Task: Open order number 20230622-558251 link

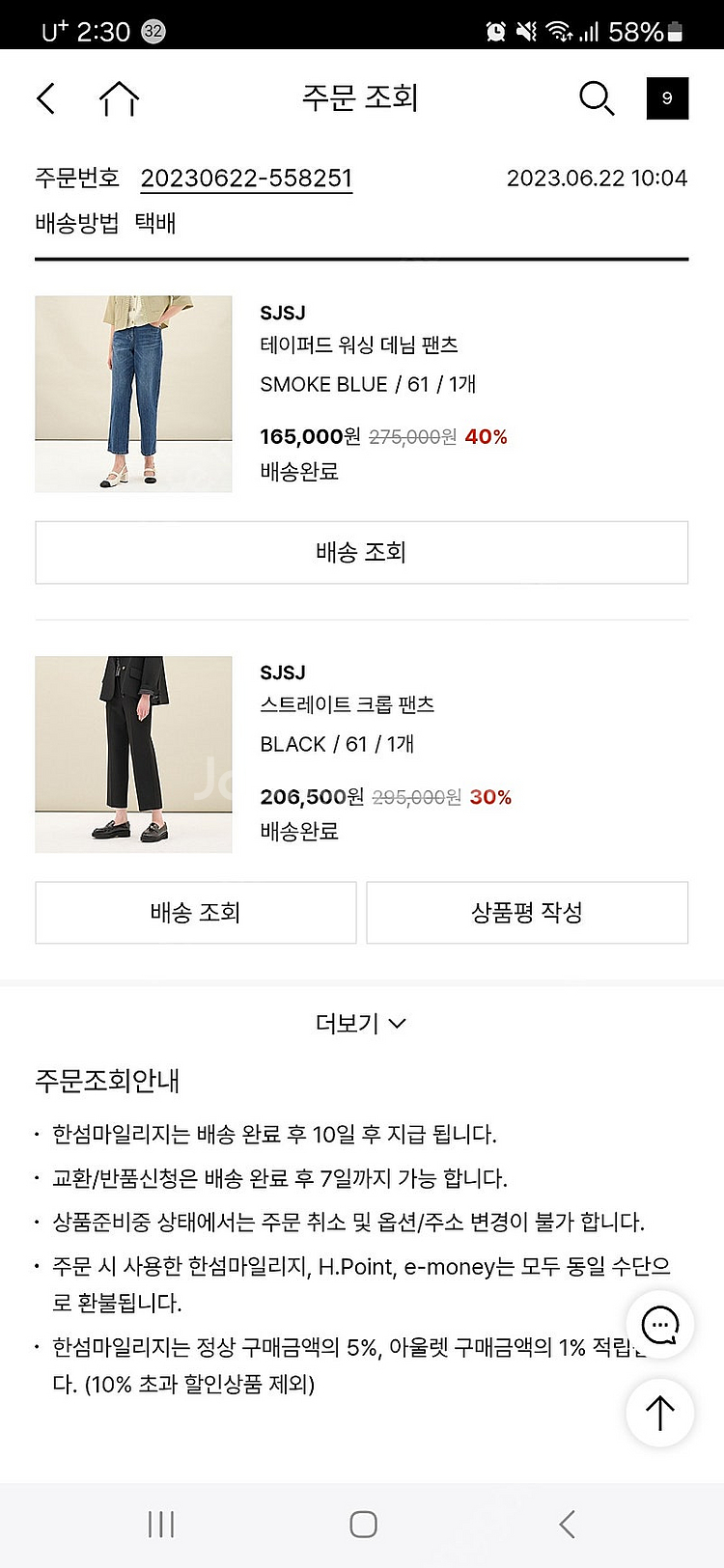Action: point(246,179)
